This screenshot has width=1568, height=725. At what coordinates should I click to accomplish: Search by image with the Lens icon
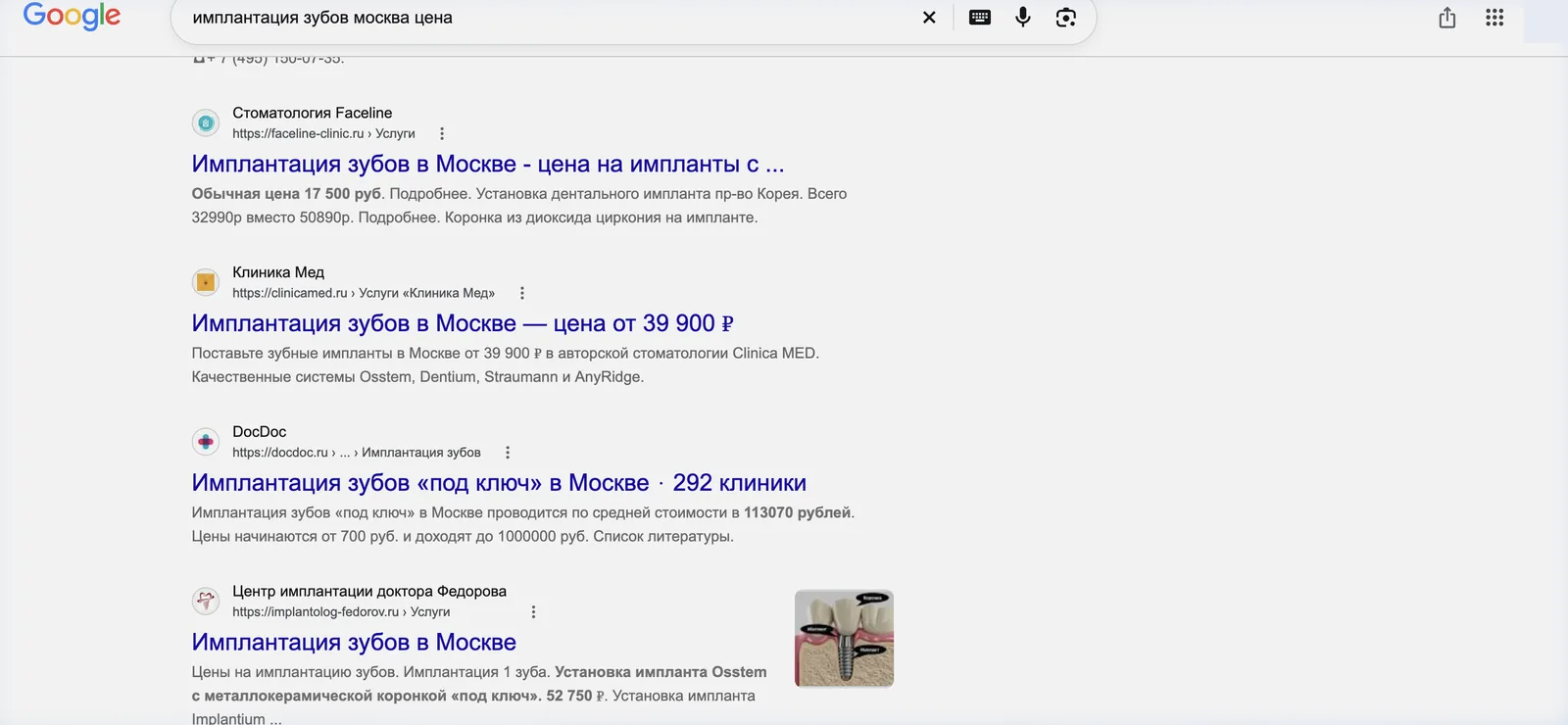click(1065, 18)
